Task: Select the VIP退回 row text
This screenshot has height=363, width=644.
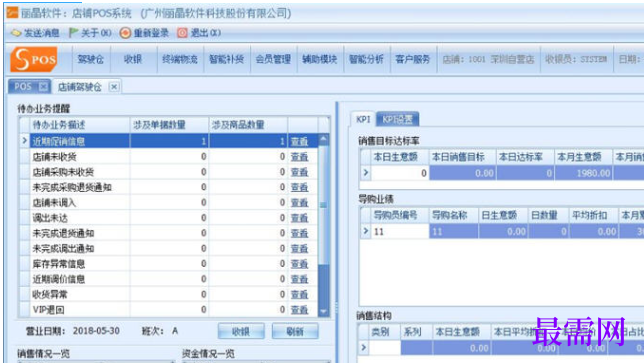Action: pos(48,310)
